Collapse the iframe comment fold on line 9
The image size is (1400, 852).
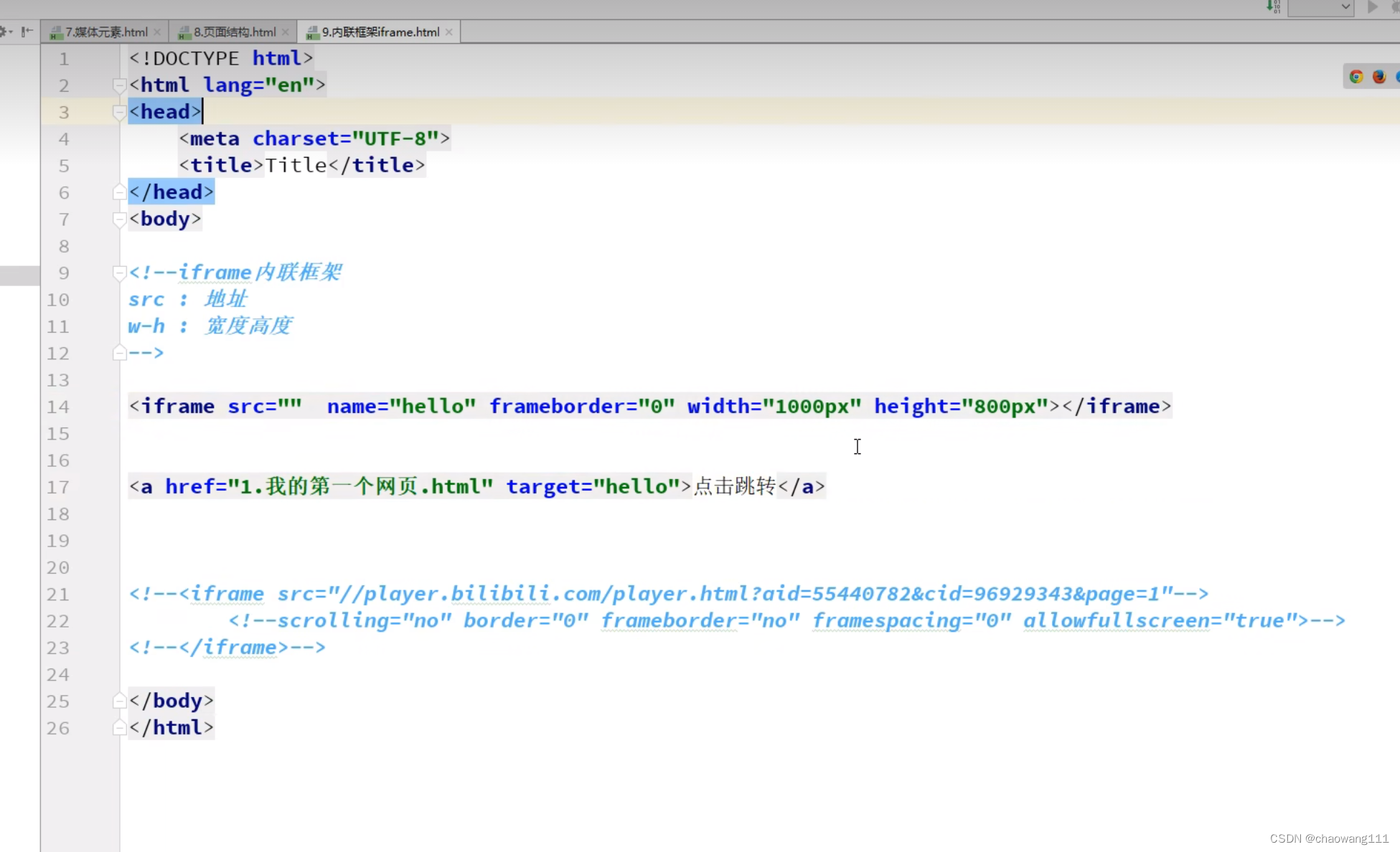119,273
